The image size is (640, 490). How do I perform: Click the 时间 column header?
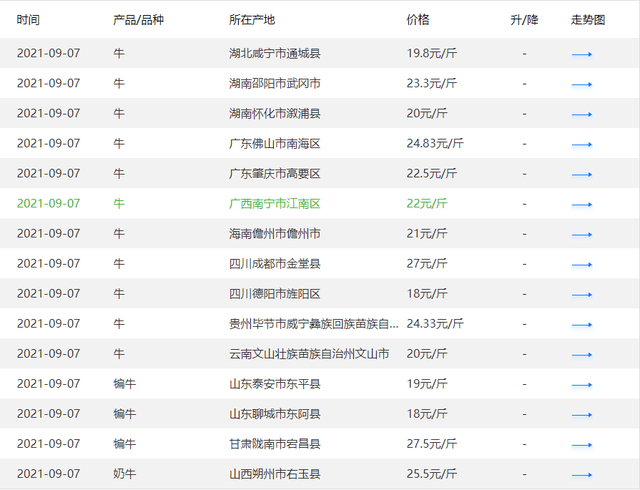(x=29, y=20)
